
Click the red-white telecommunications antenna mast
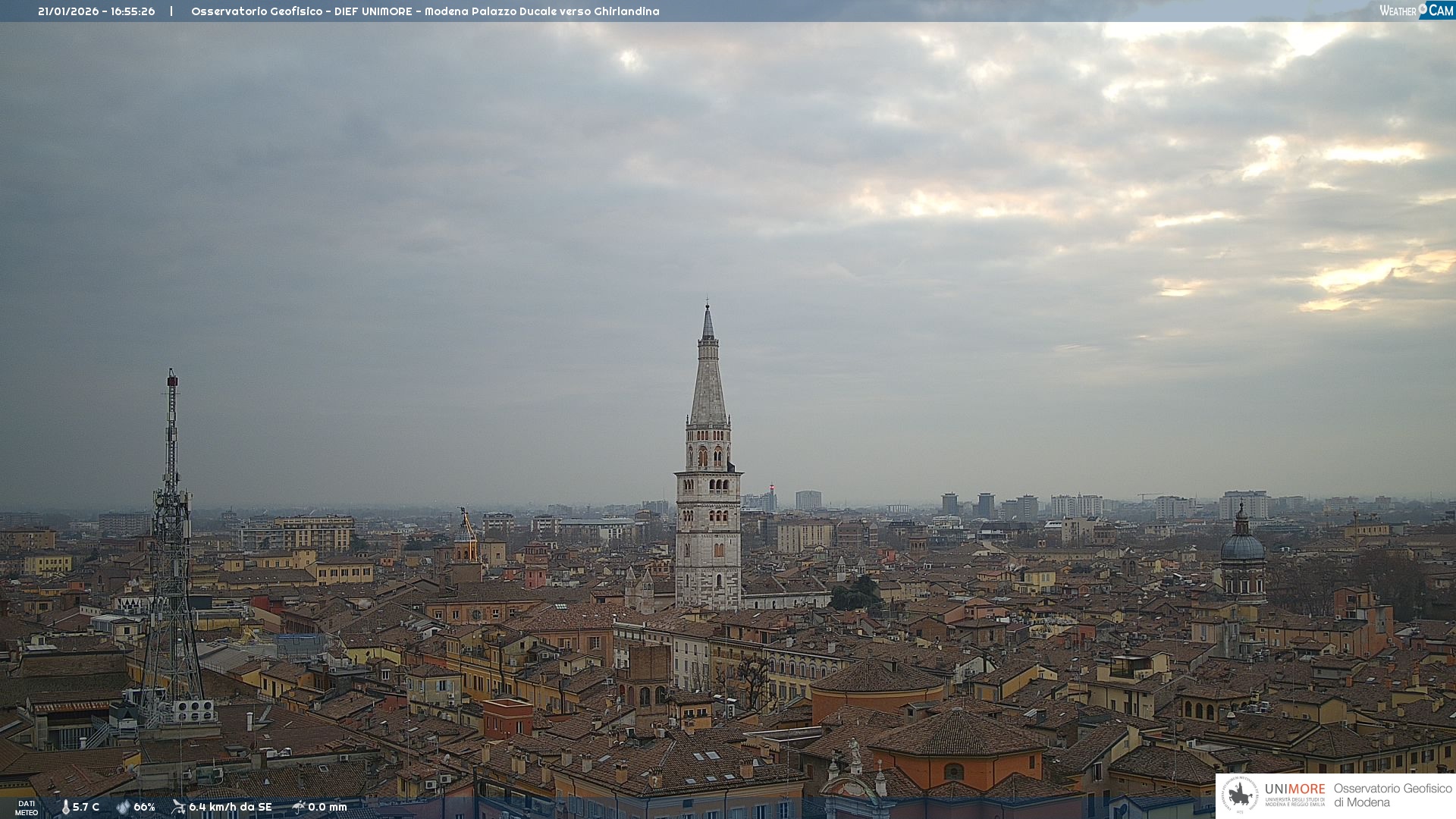point(172,455)
